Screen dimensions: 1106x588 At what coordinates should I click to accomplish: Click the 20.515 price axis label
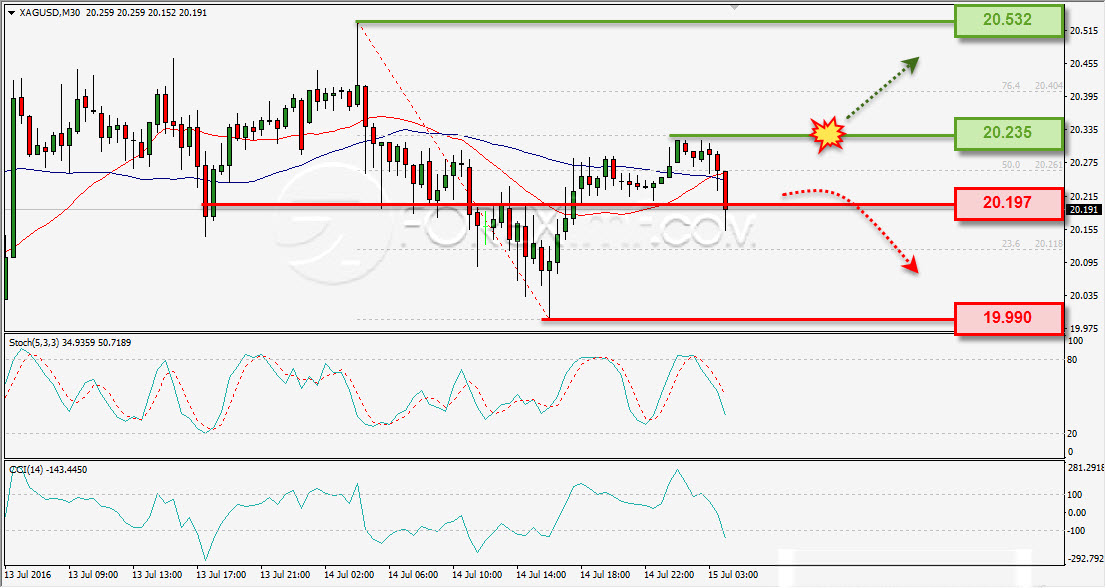pyautogui.click(x=1083, y=31)
